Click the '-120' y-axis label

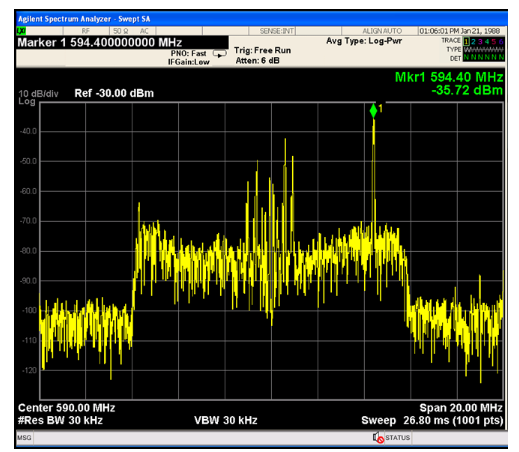[x=29, y=370]
